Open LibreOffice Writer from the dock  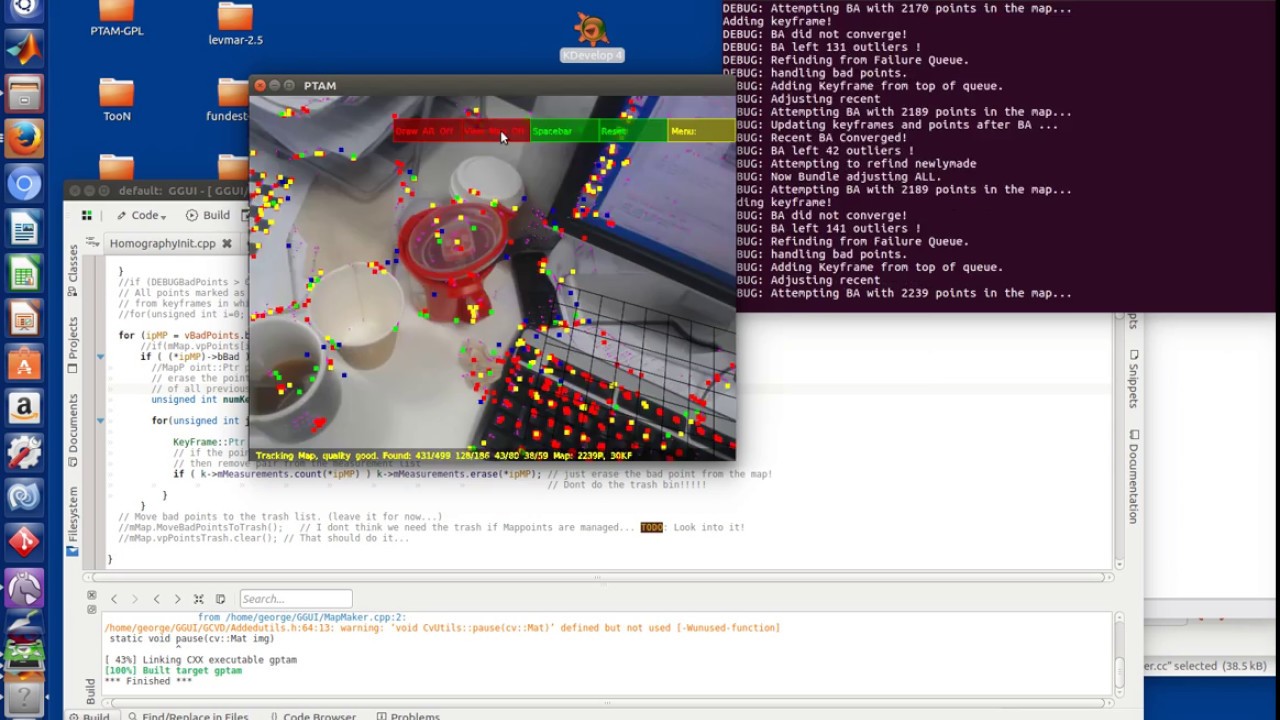coord(24,229)
